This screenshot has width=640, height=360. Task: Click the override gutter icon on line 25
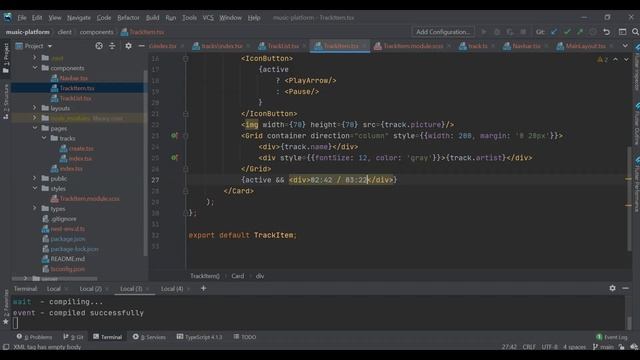pos(174,158)
